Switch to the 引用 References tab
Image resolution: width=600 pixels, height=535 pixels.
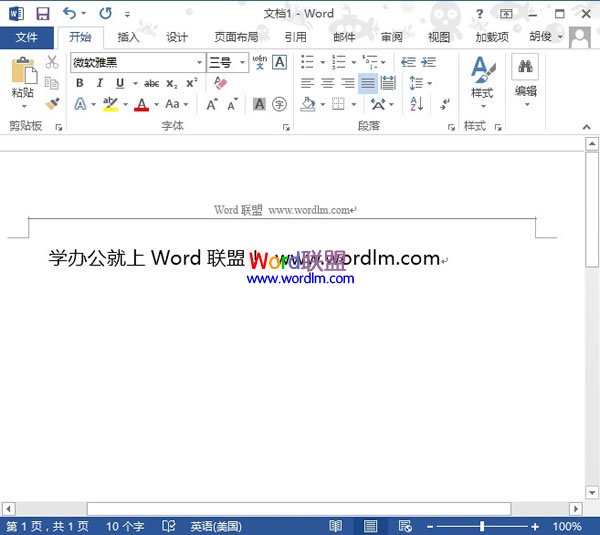[296, 38]
